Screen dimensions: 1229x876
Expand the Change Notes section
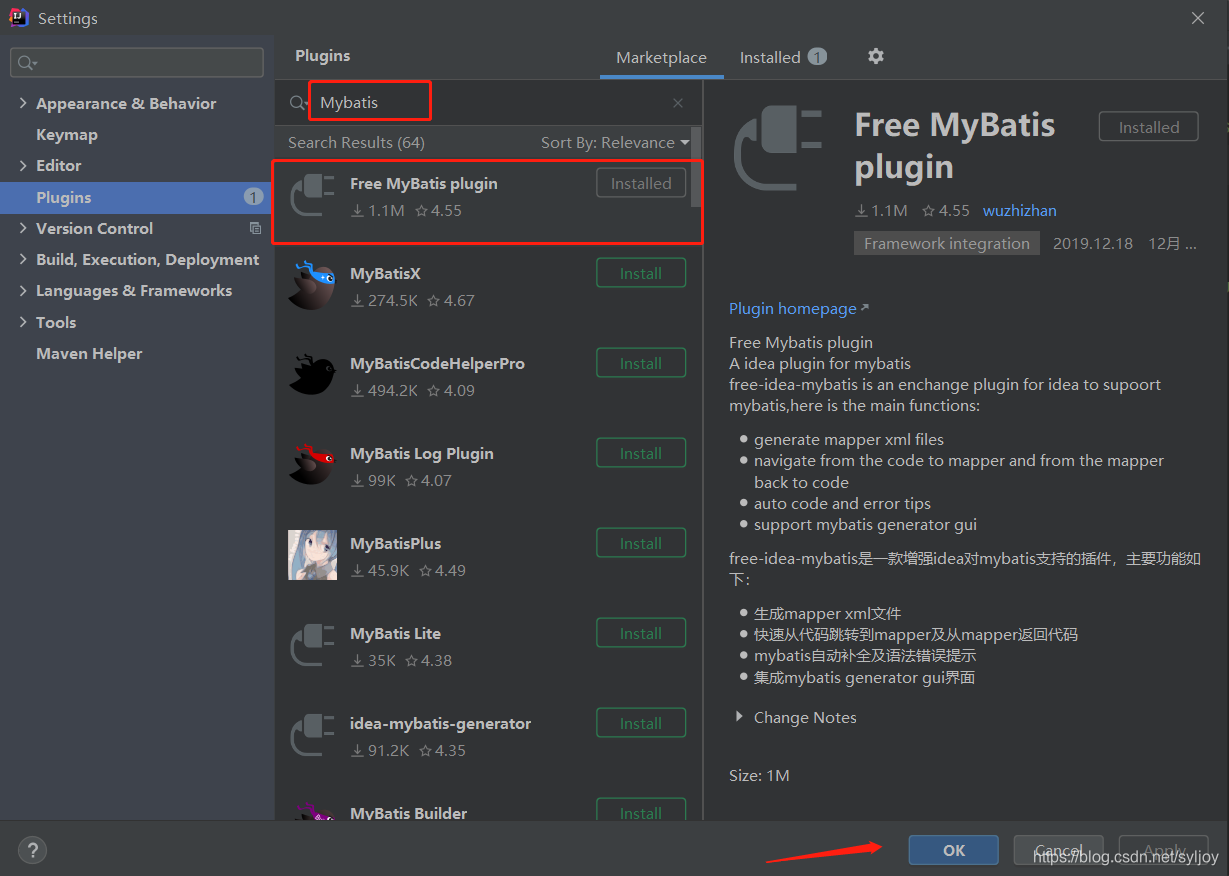(x=740, y=717)
